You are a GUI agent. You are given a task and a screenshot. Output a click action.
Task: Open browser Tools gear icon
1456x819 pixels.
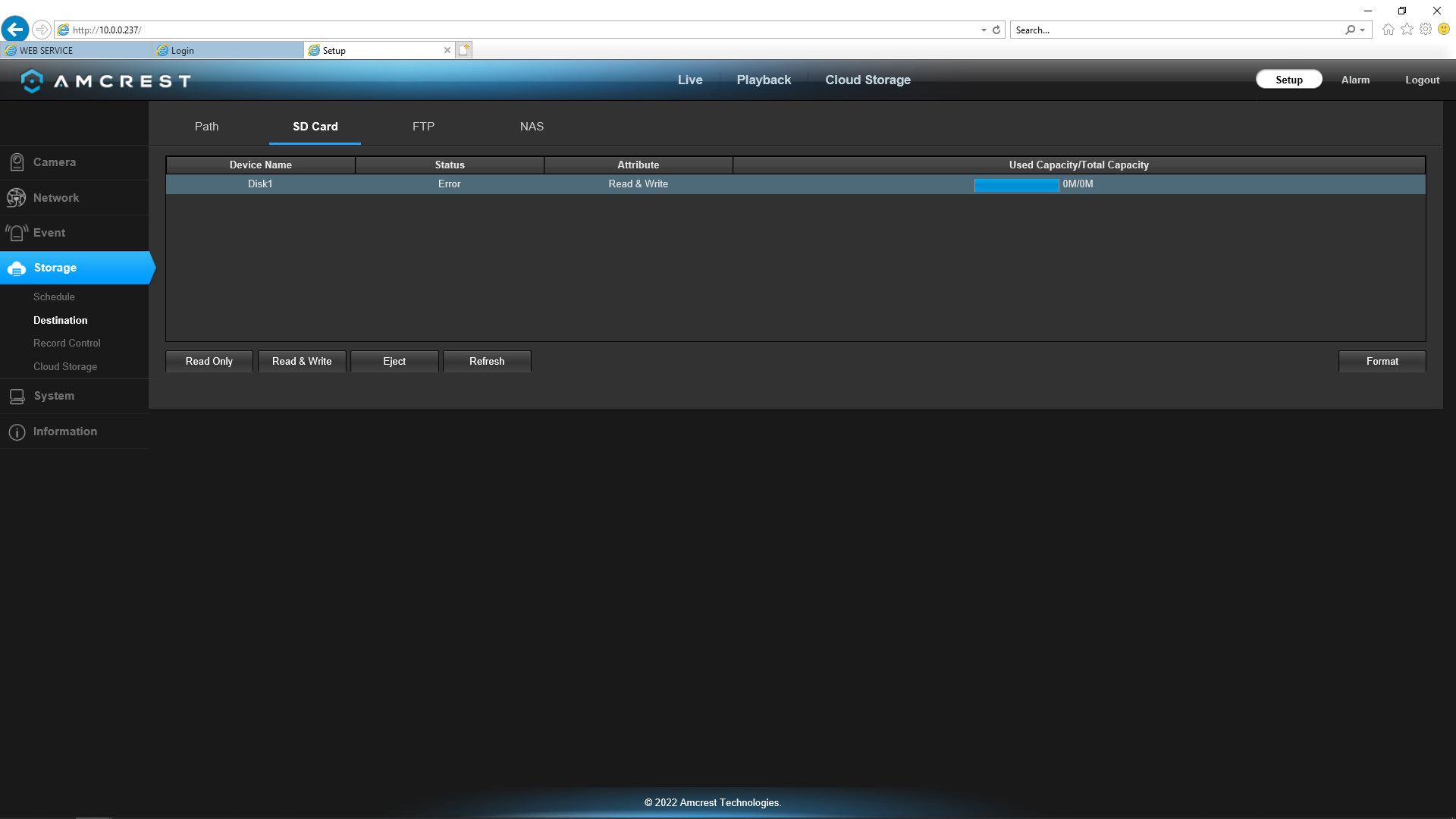(1426, 30)
